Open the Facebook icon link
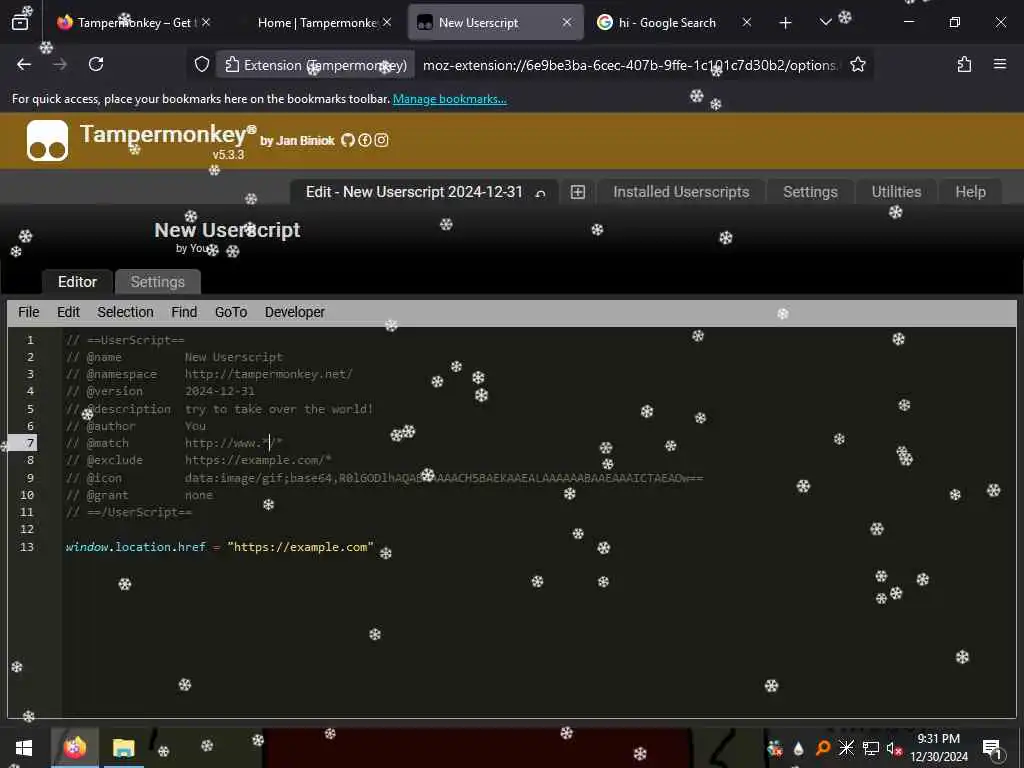This screenshot has width=1024, height=768. (x=364, y=140)
